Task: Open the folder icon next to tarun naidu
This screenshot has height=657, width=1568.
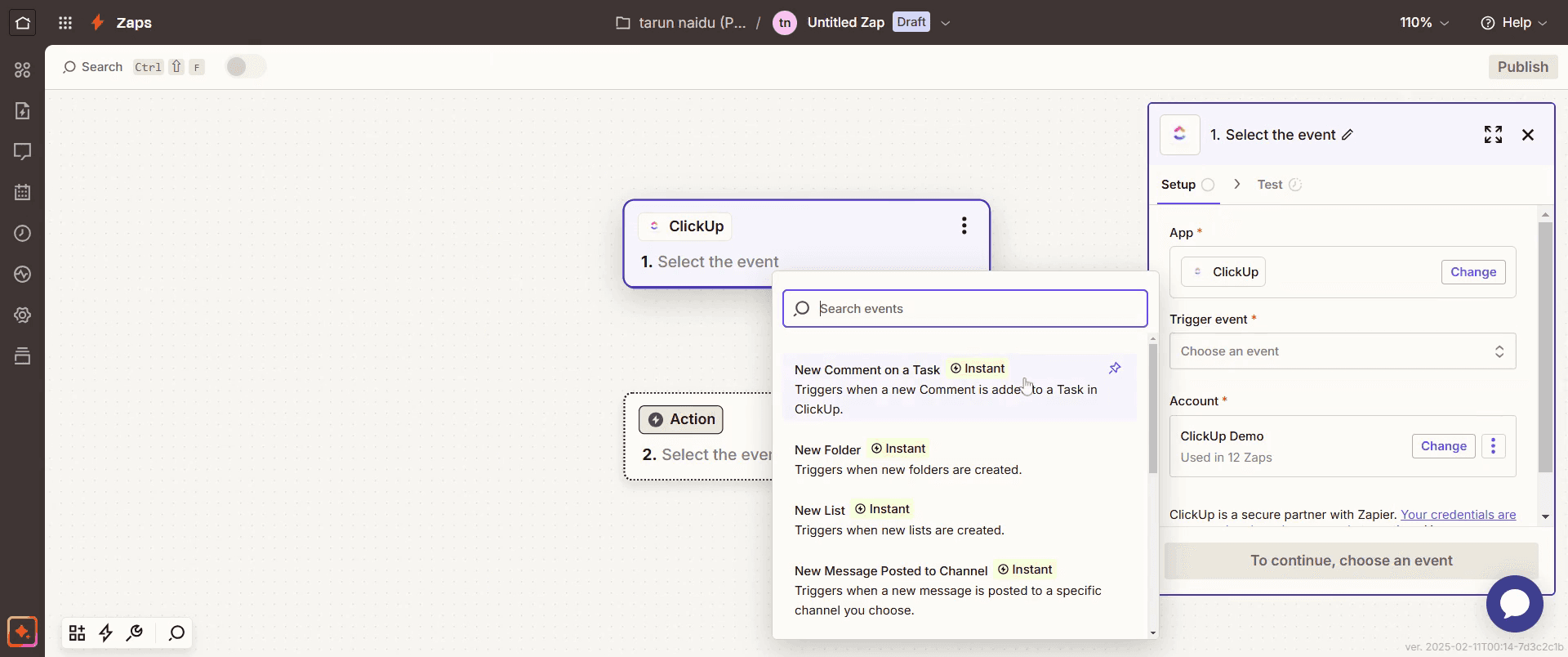Action: [x=623, y=23]
